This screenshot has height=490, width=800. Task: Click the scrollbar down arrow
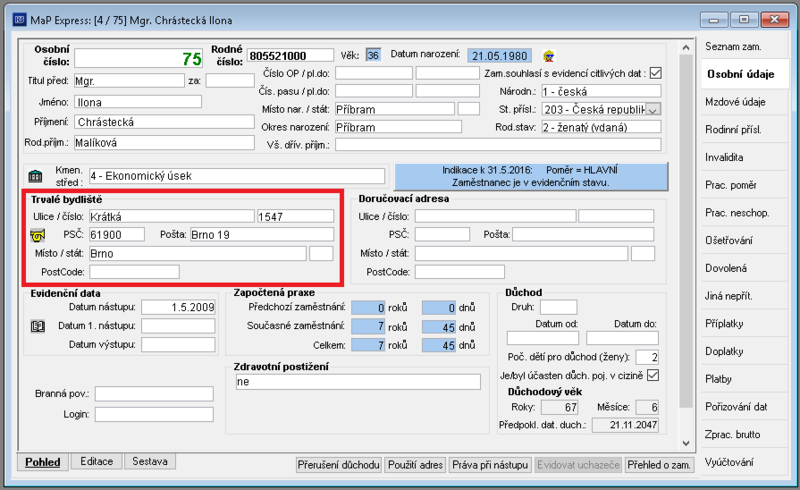(x=686, y=443)
